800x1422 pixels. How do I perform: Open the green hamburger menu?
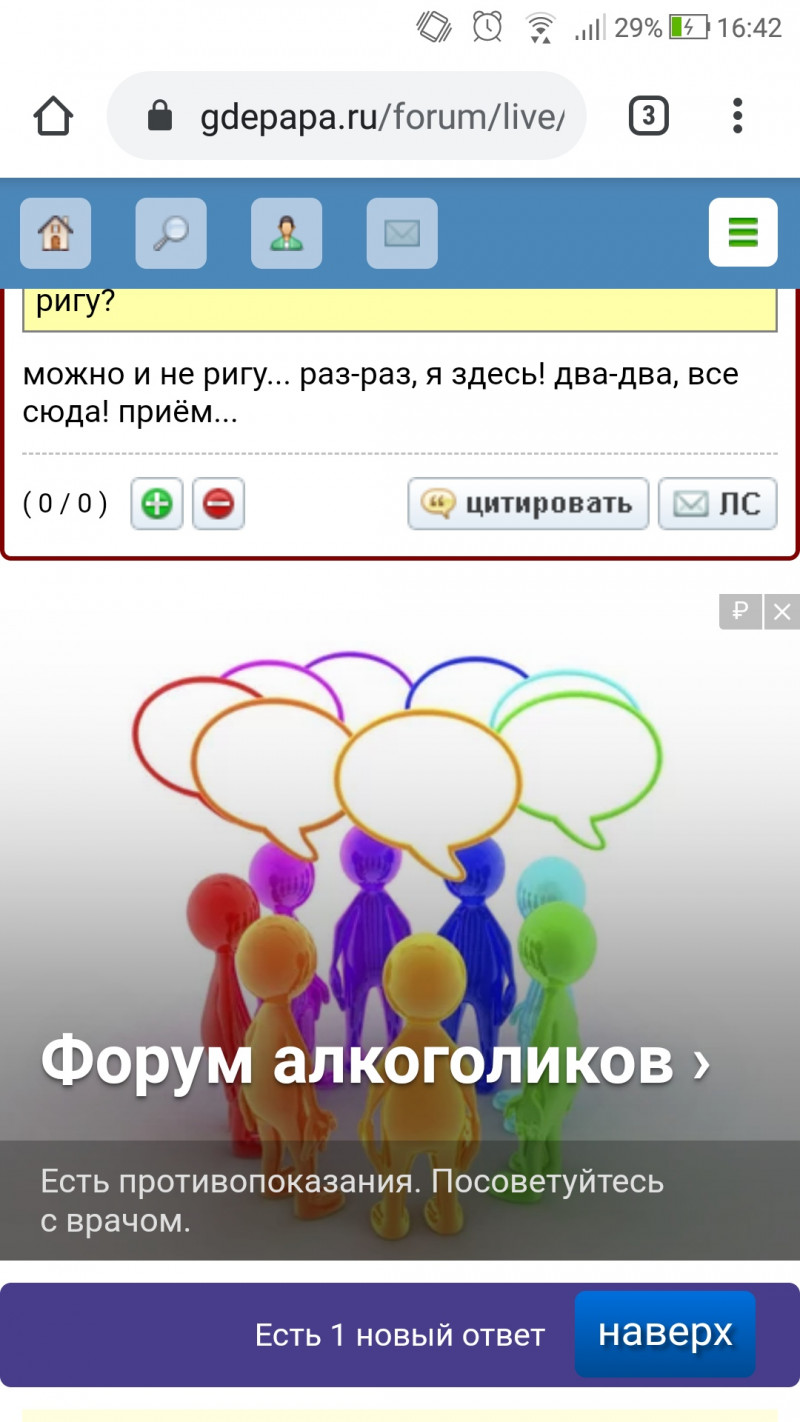coord(743,232)
